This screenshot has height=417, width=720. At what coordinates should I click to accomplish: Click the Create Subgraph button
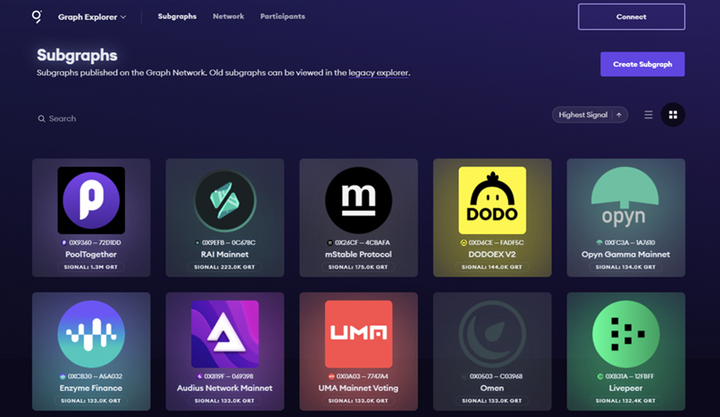pyautogui.click(x=642, y=64)
